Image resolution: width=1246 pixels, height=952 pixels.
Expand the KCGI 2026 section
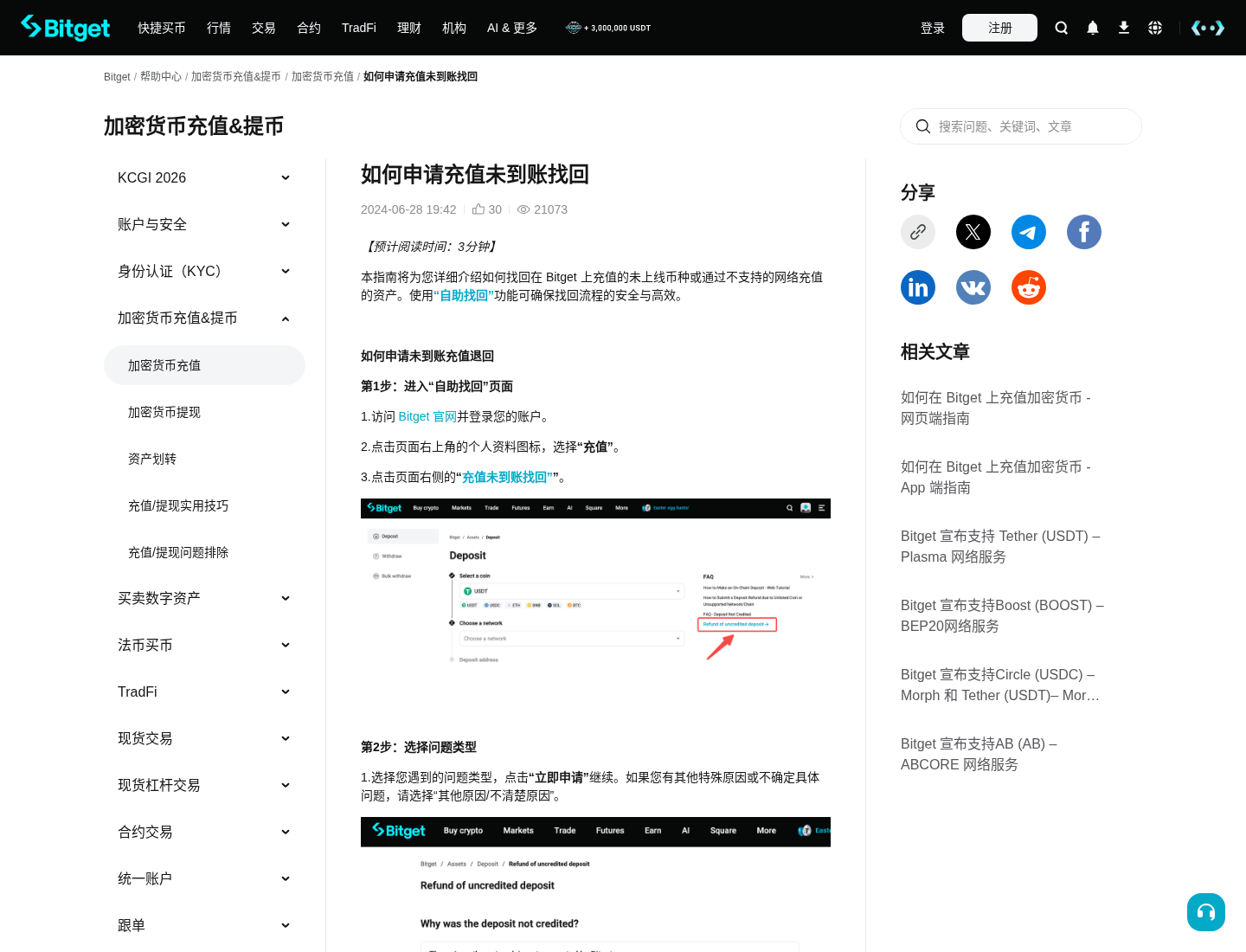click(204, 177)
